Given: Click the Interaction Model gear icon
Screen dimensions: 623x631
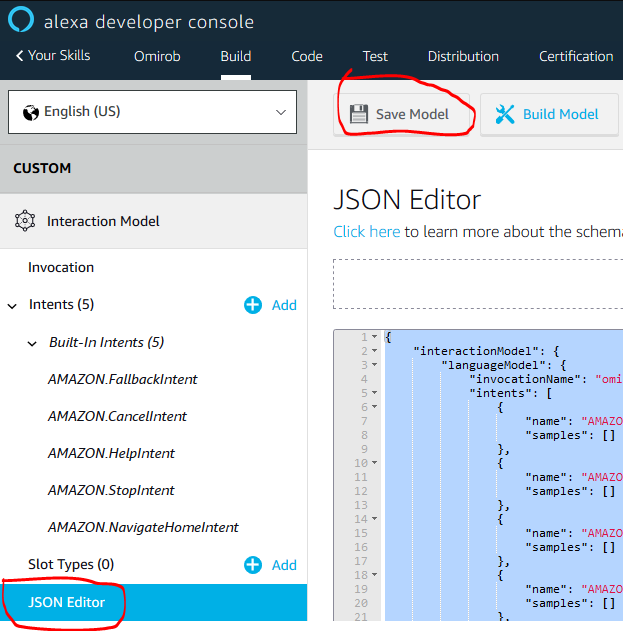Looking at the screenshot, I should click(x=25, y=221).
